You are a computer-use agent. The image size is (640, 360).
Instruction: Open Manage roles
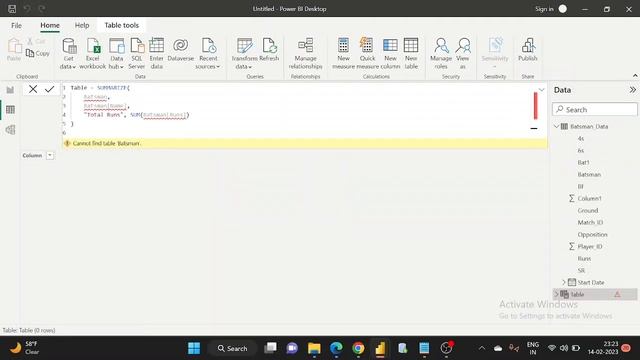click(x=441, y=53)
